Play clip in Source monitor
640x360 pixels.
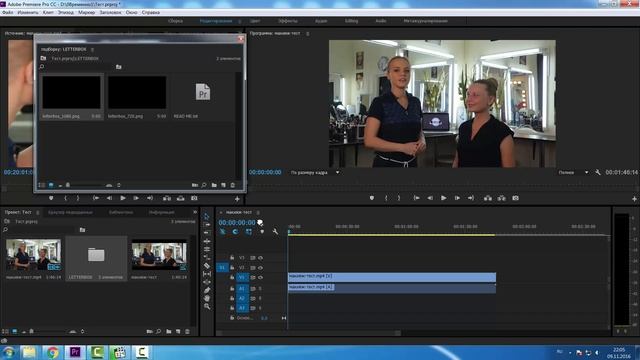pos(122,198)
